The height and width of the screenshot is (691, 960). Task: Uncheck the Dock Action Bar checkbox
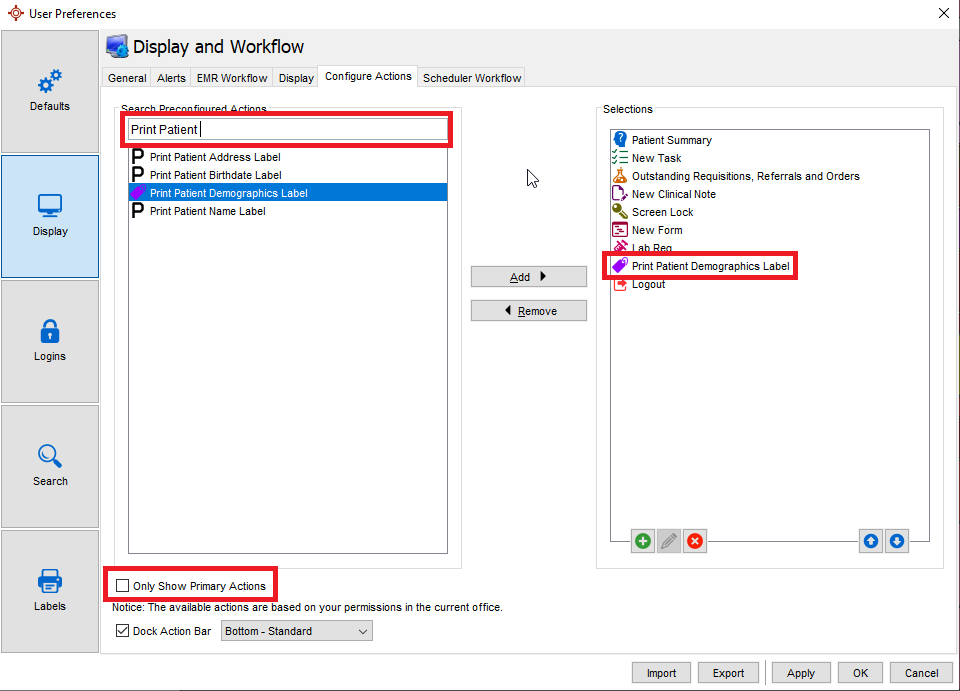click(x=123, y=631)
